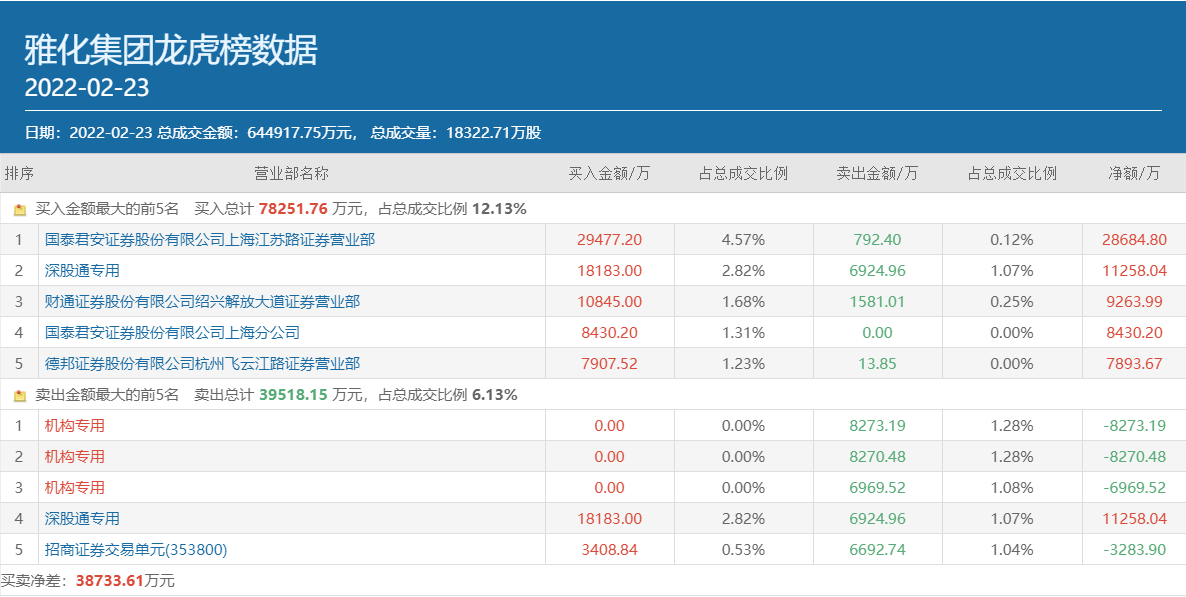Click the 雅化集团龙虎榜数据 page title
Viewport: 1186px width, 597px height.
click(x=171, y=50)
